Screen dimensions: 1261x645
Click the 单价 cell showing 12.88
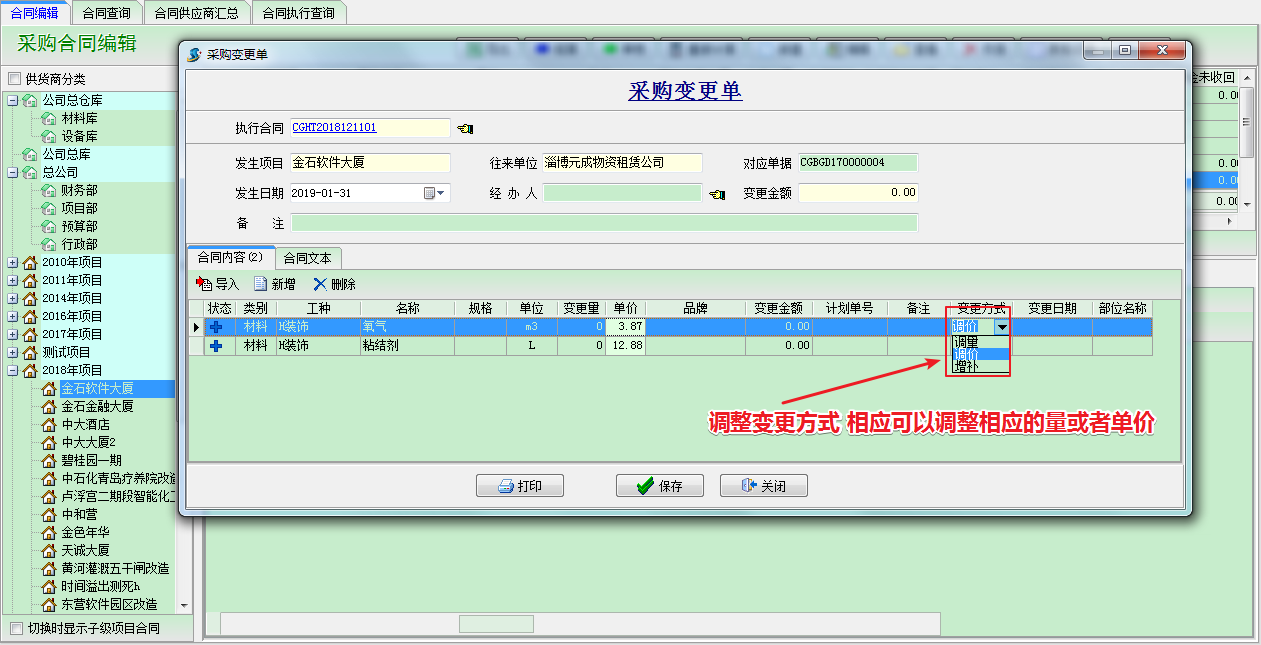[x=626, y=345]
